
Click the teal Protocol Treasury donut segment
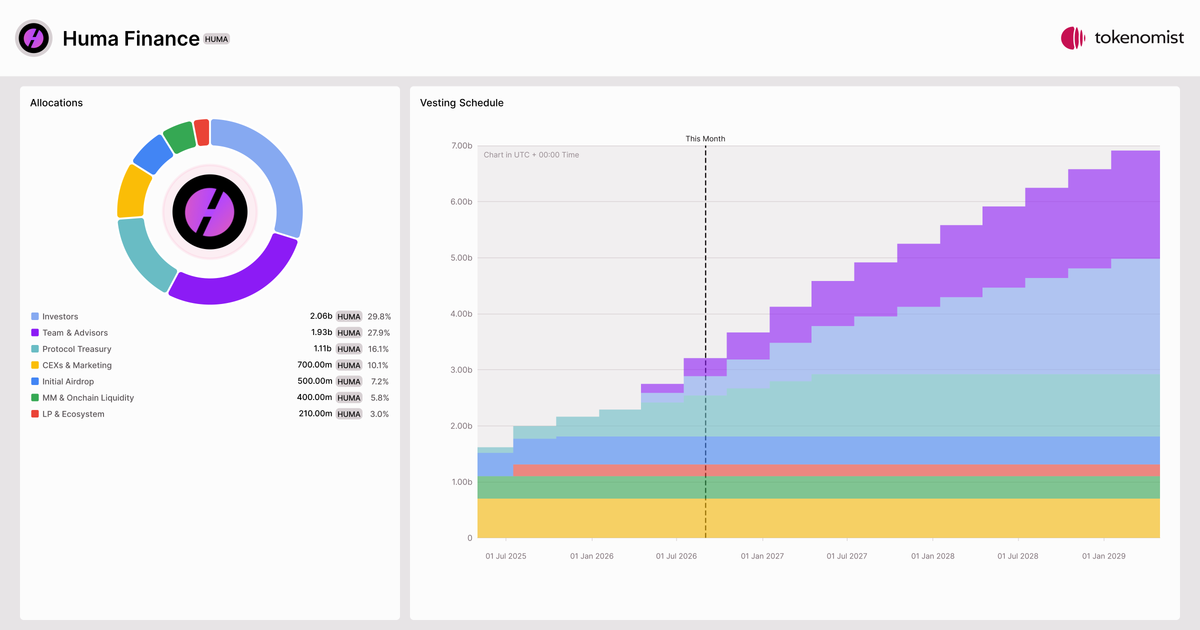pos(142,257)
